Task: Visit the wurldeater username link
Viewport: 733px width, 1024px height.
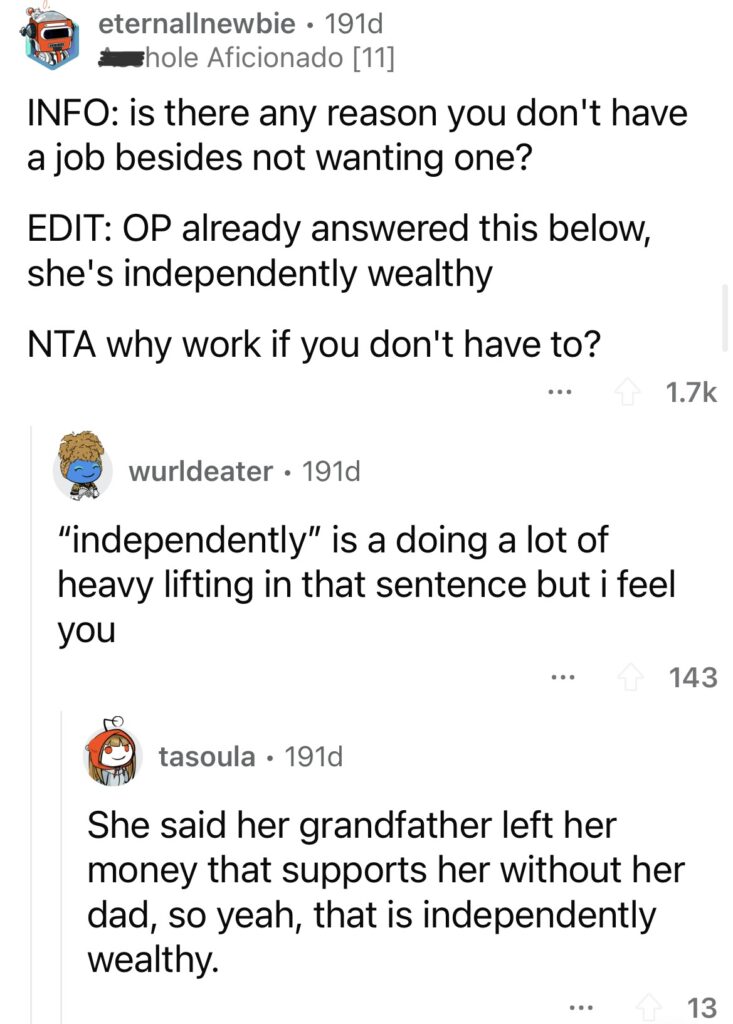Action: coord(201,471)
